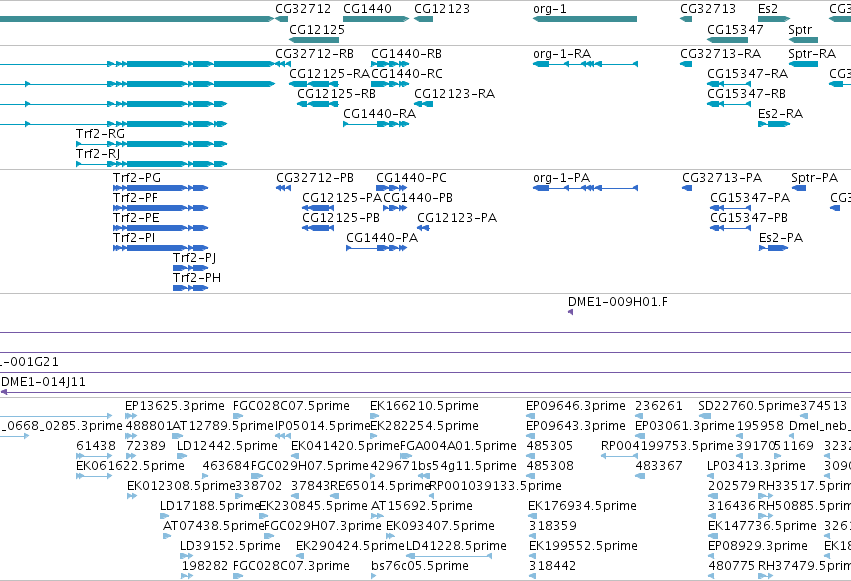
Task: Select transcript CG1440-RC
Action: [x=407, y=74]
